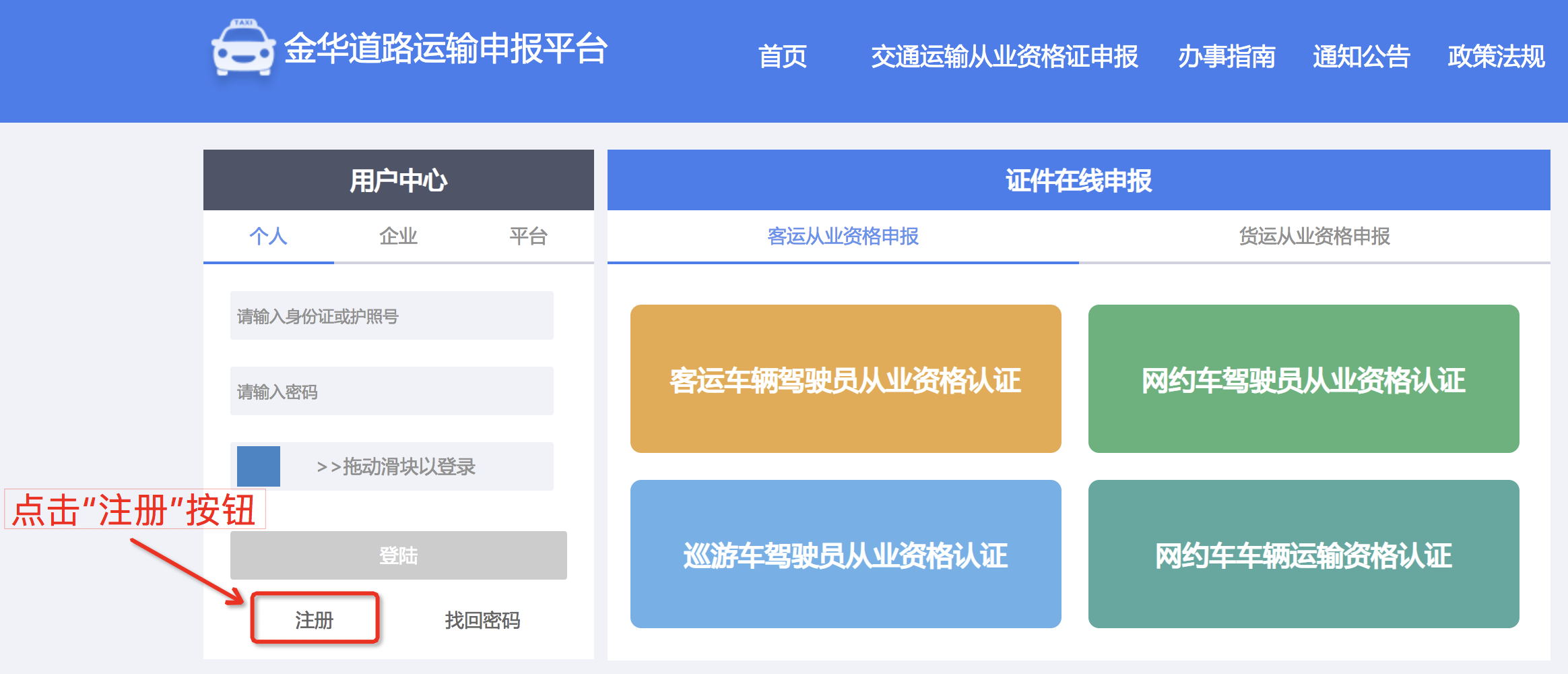This screenshot has width=1568, height=674.
Task: Switch to the 个人 login tab
Action: tap(268, 236)
